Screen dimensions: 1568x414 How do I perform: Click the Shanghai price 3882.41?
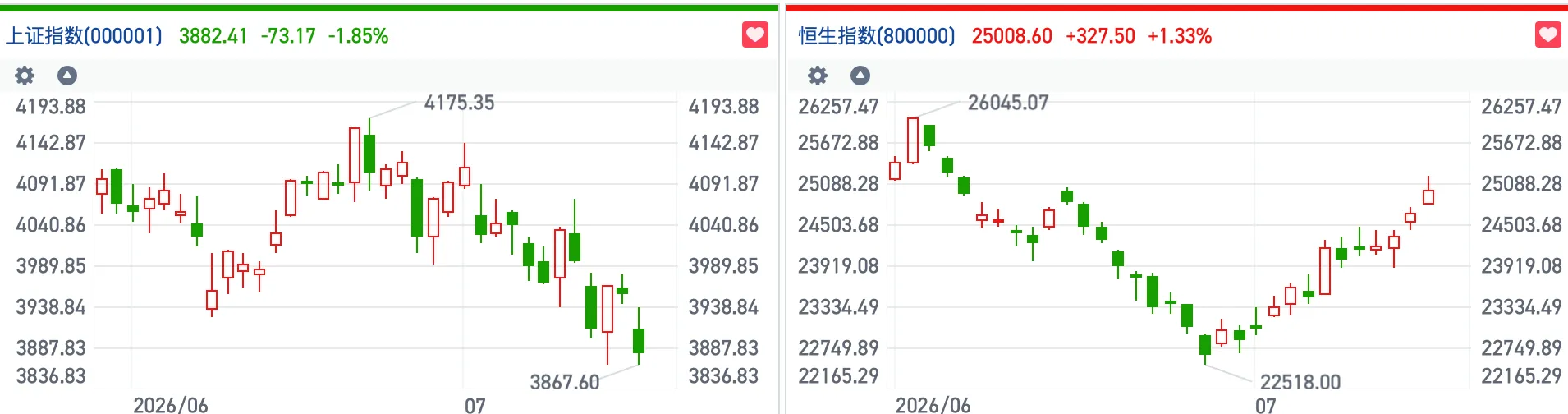pos(213,36)
